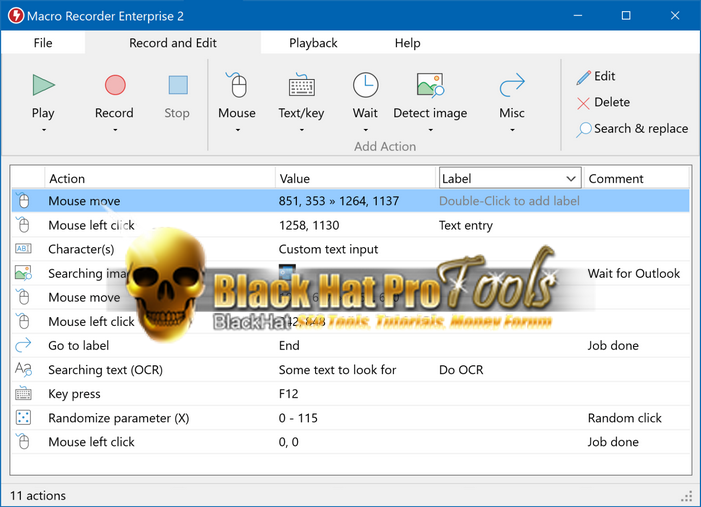The width and height of the screenshot is (701, 507).
Task: Select the 'Go to label' action row
Action: [78, 345]
